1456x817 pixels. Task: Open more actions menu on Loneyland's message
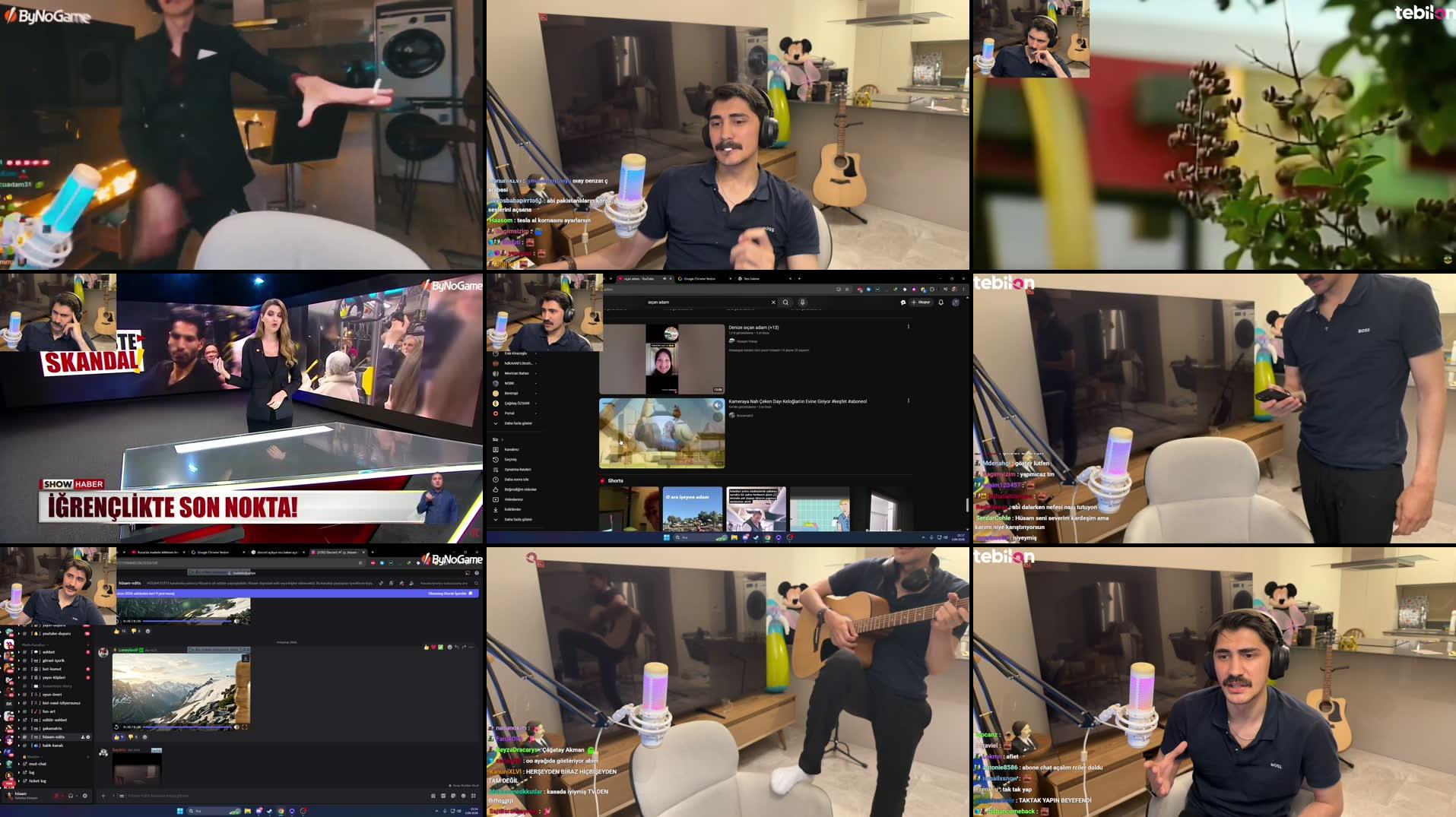pos(471,648)
